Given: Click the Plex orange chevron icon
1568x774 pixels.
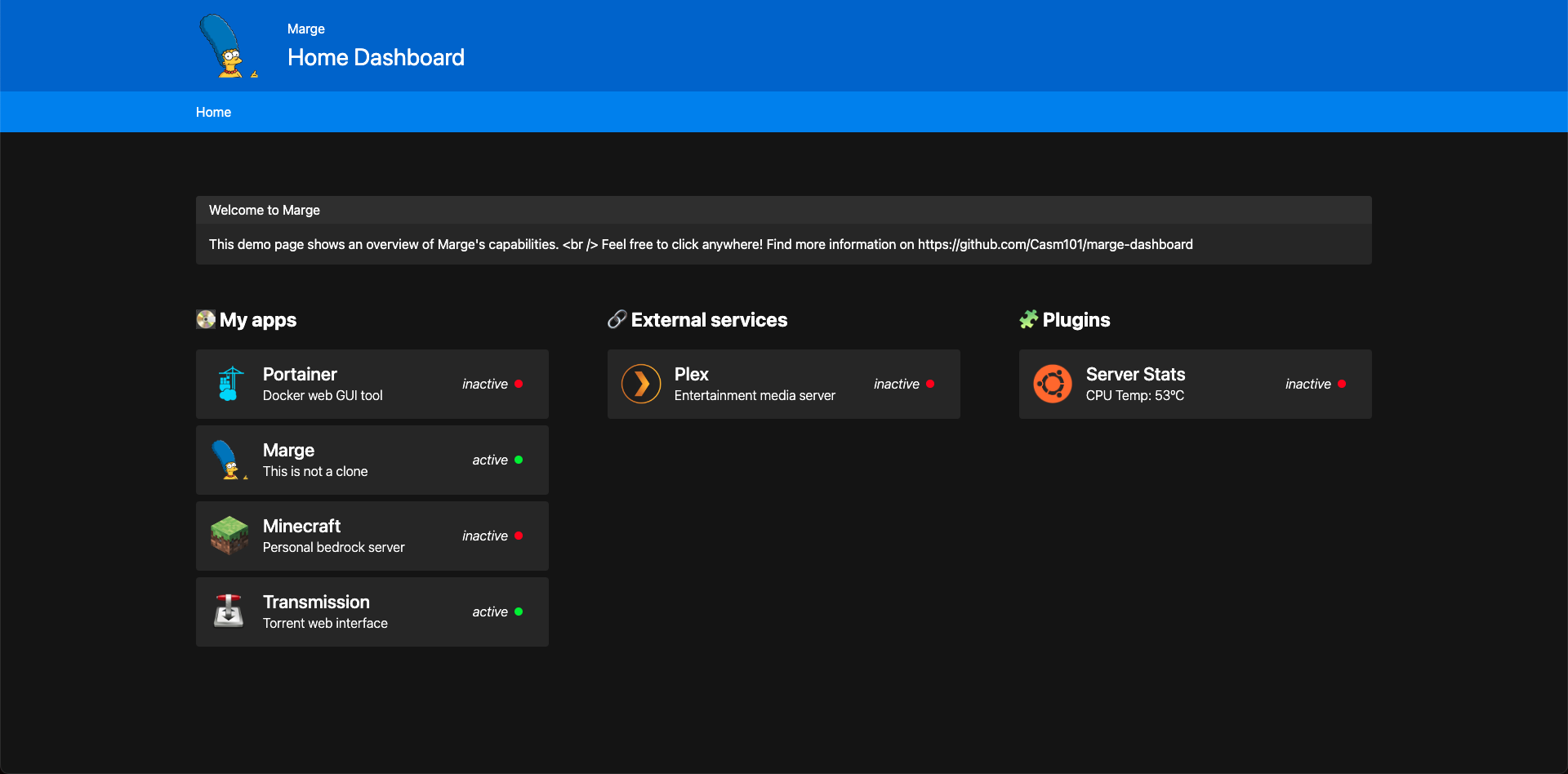Looking at the screenshot, I should 641,384.
